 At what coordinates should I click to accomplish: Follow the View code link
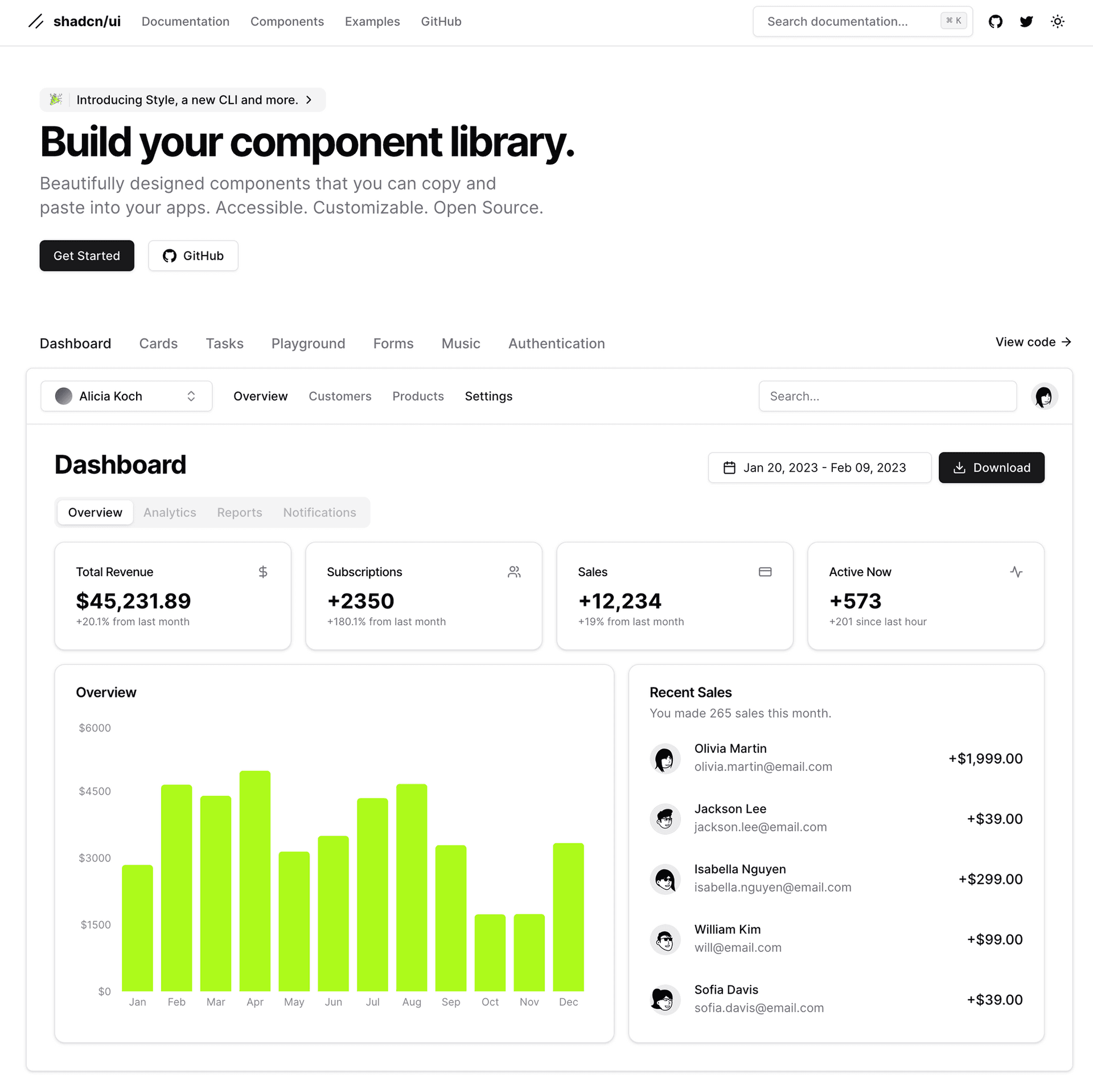click(1033, 342)
